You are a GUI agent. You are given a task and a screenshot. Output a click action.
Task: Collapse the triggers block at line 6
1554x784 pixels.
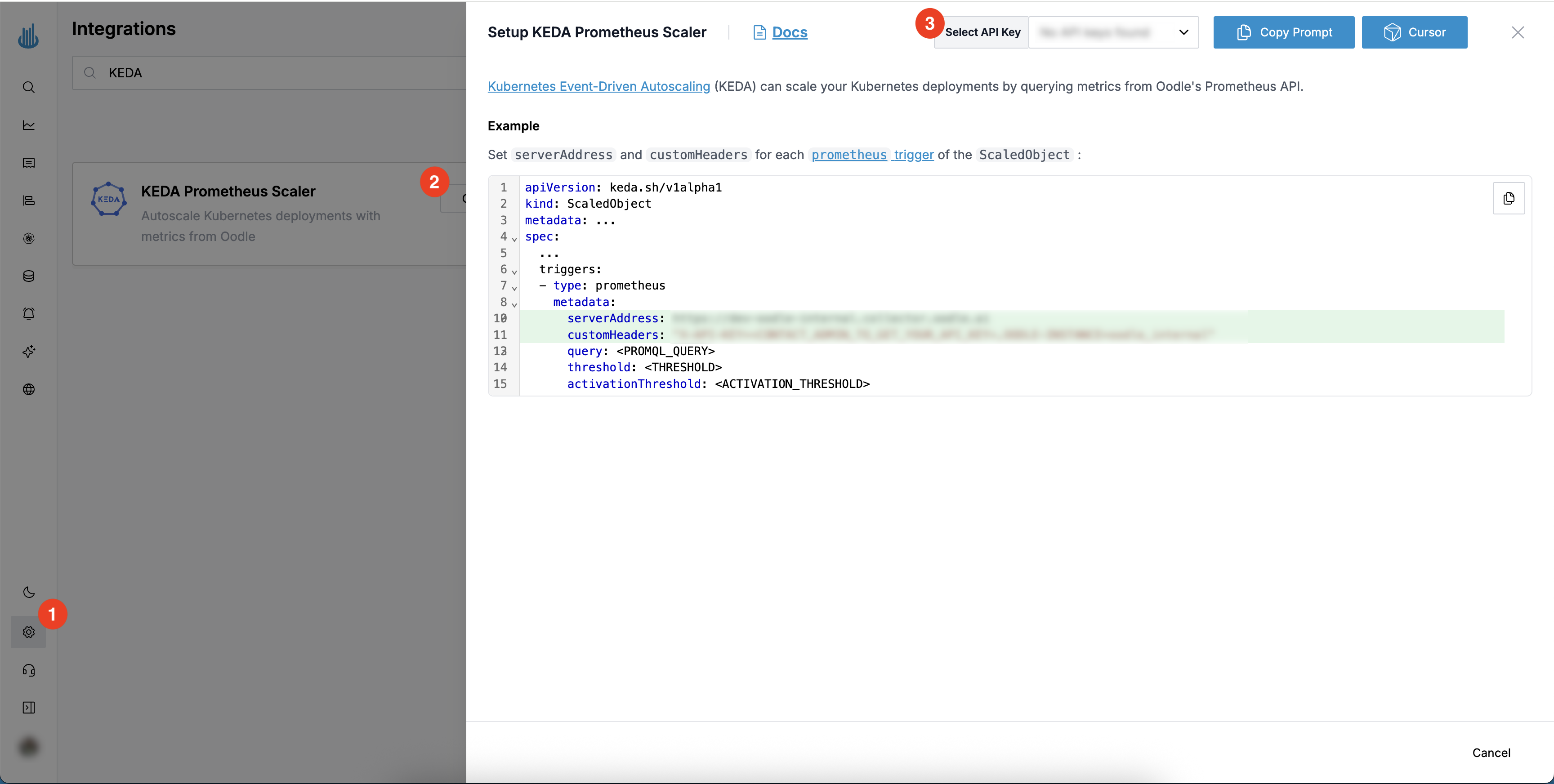pos(514,272)
